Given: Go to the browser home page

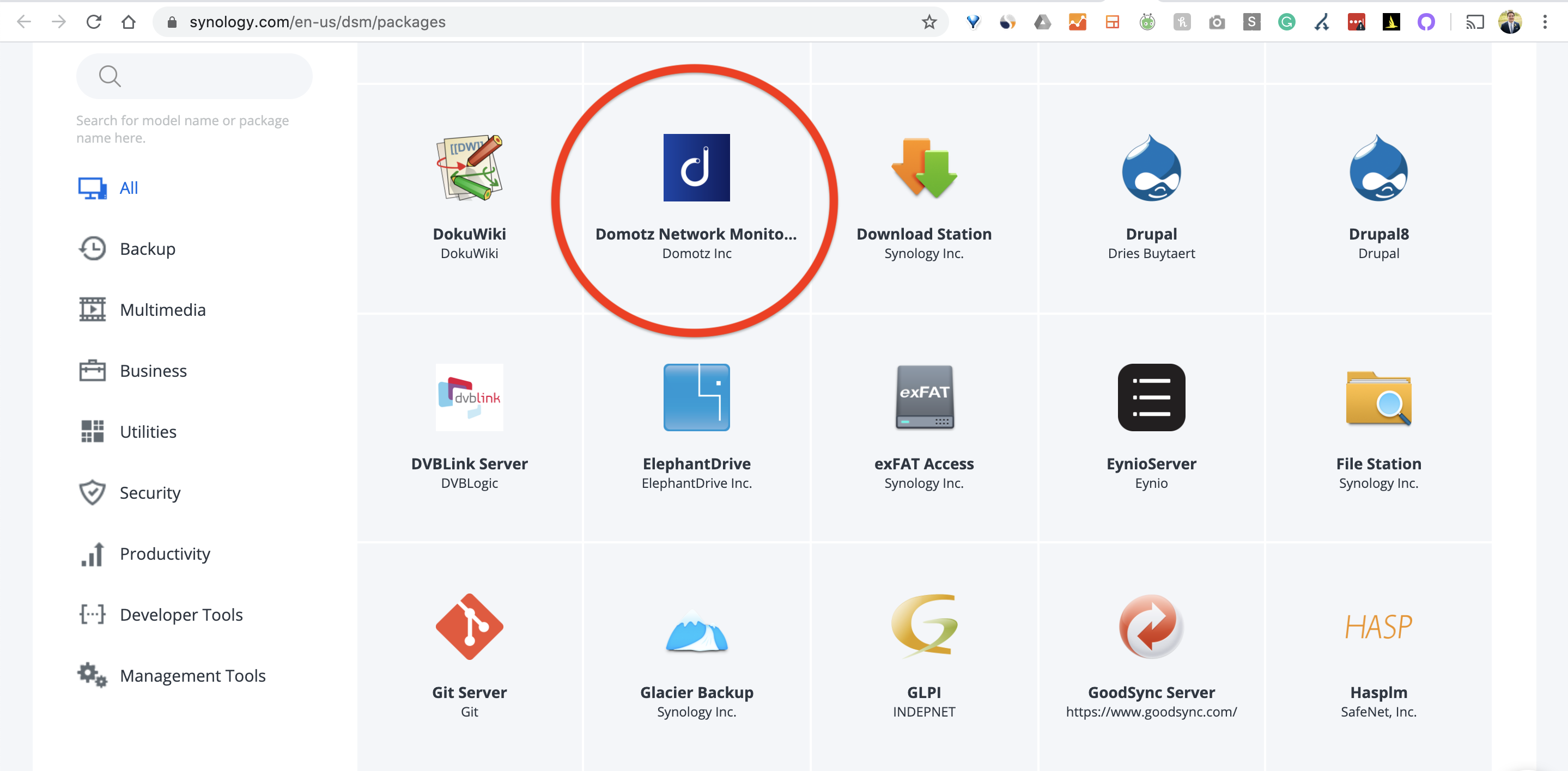Looking at the screenshot, I should tap(129, 22).
